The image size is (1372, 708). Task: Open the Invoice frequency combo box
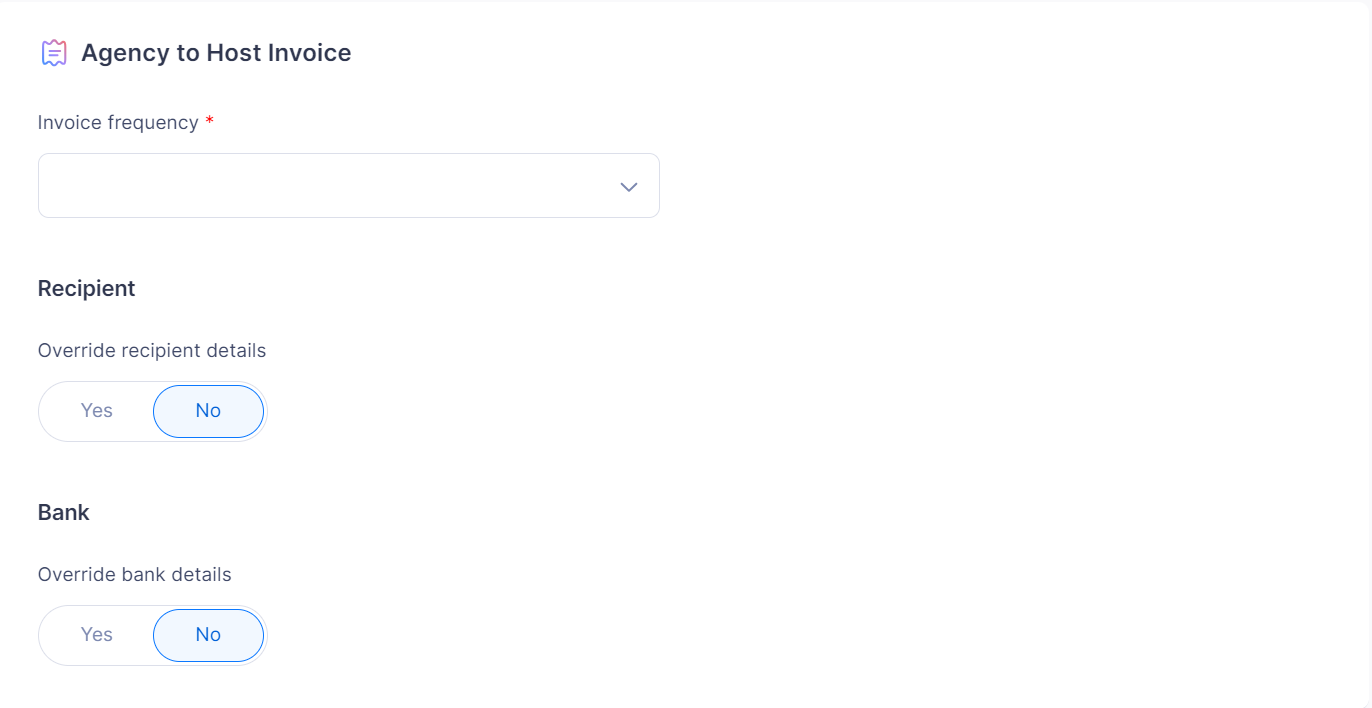tap(349, 185)
